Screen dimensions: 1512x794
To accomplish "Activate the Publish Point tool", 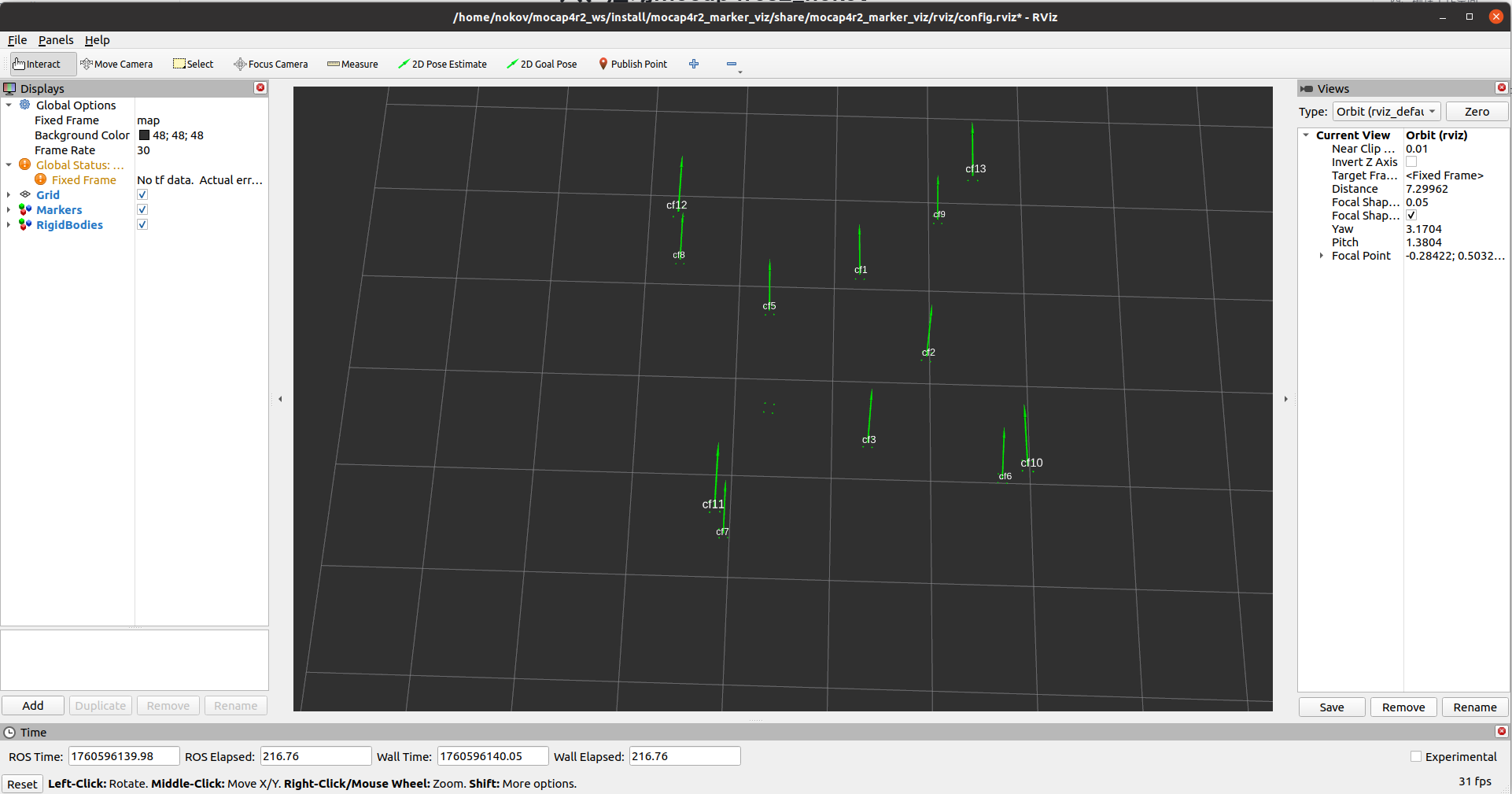I will tap(632, 64).
